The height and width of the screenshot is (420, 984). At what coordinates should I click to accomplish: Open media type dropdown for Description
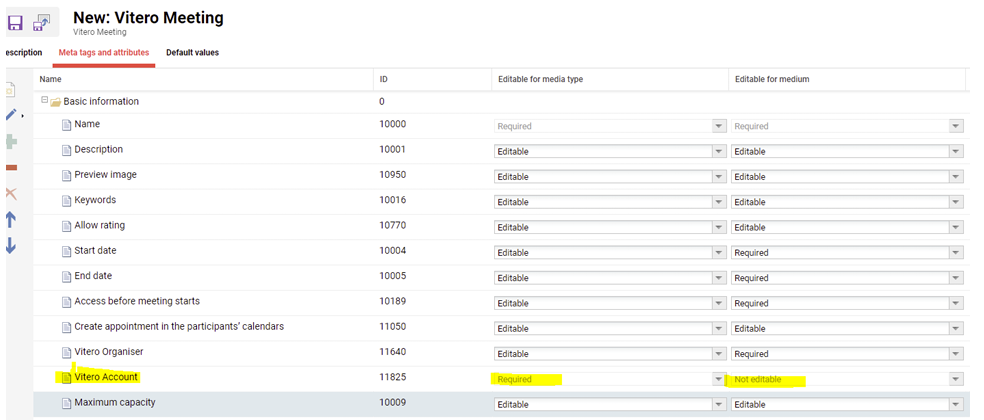click(x=718, y=152)
